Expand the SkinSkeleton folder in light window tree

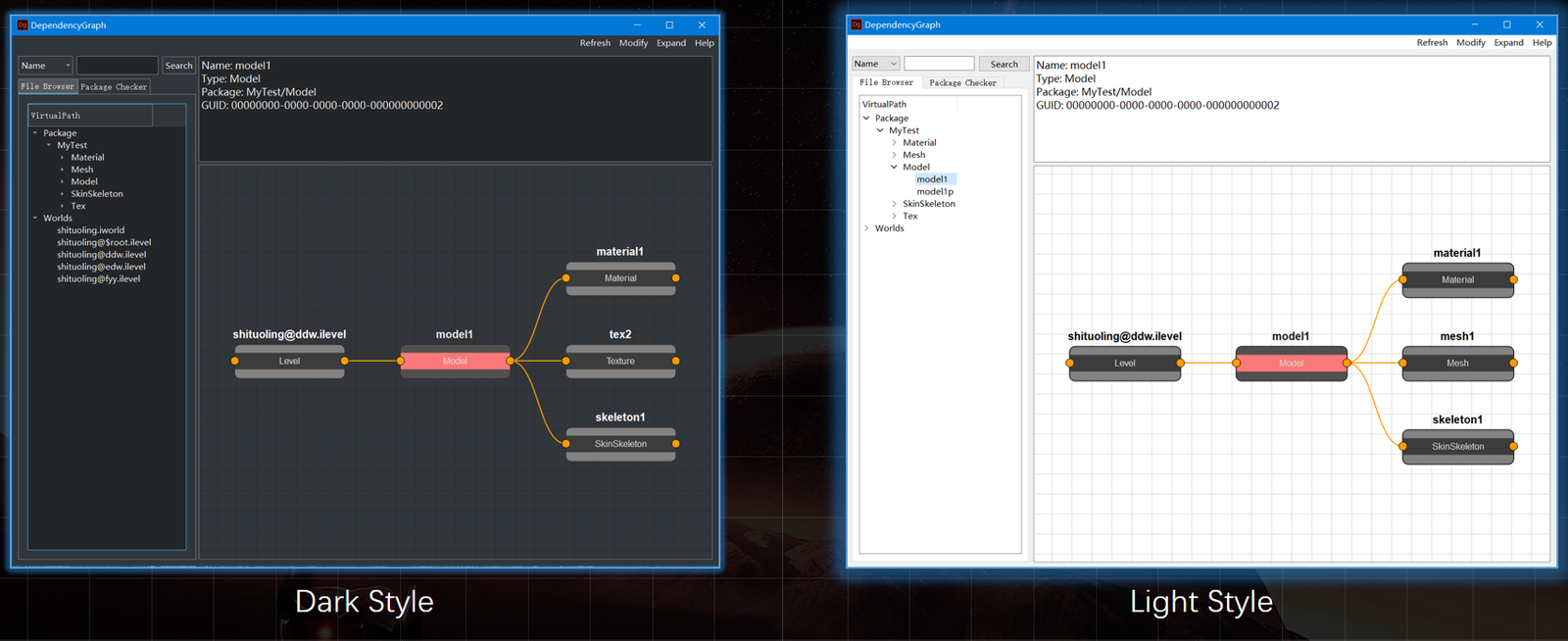[x=894, y=204]
